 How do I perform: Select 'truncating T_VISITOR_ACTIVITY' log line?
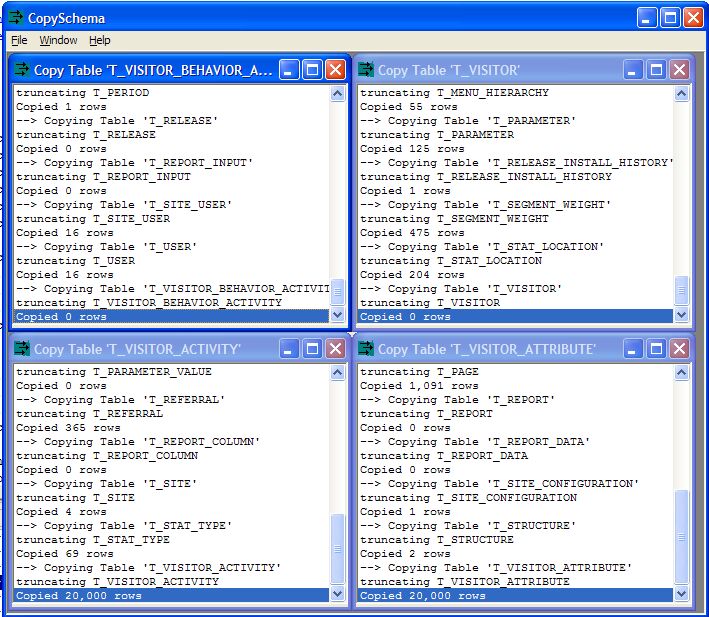point(118,582)
